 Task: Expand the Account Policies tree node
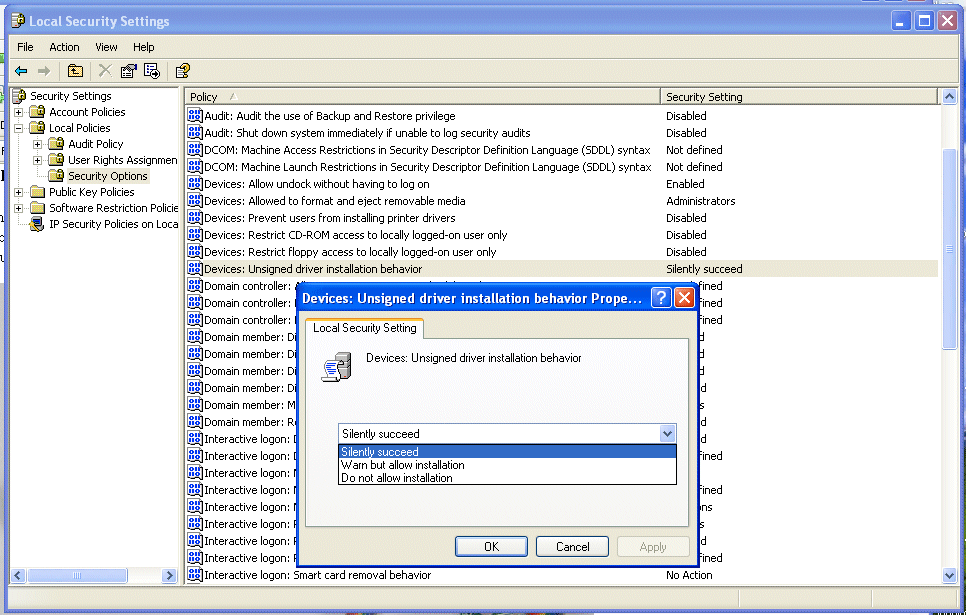(x=18, y=111)
